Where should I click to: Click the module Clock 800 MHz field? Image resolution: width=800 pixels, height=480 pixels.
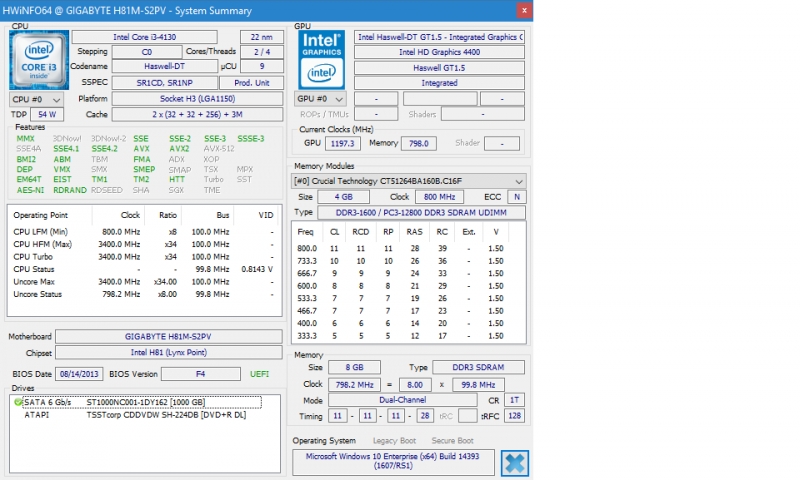click(439, 197)
